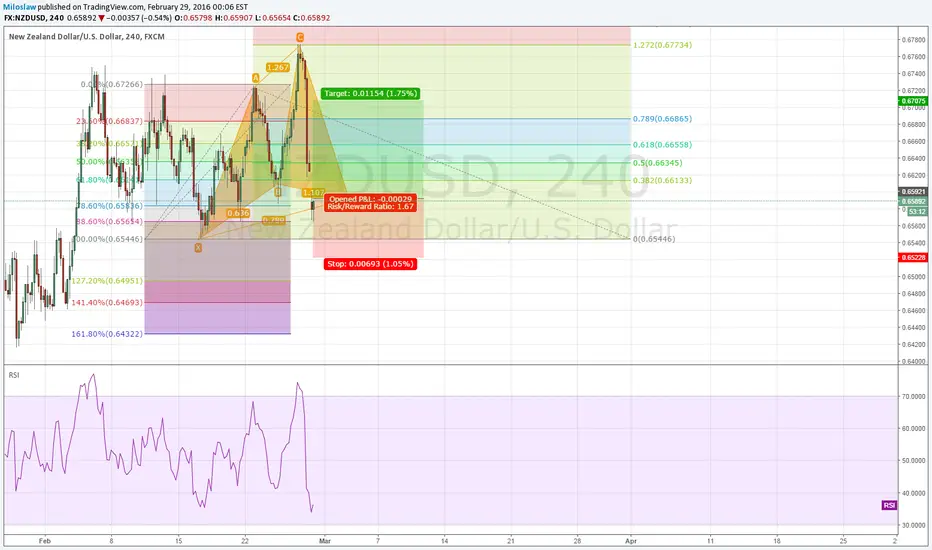
Task: Click the Feb label on the time axis
Action: pyautogui.click(x=45, y=541)
